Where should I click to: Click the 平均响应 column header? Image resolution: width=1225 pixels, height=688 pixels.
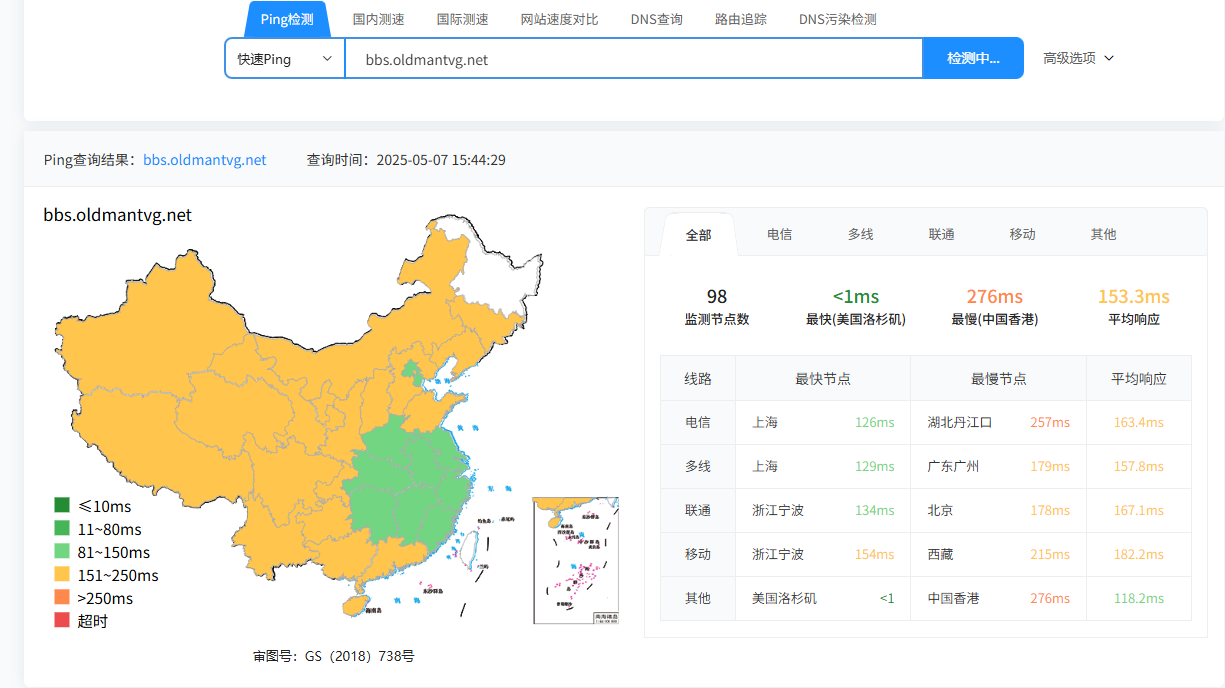pos(1139,379)
